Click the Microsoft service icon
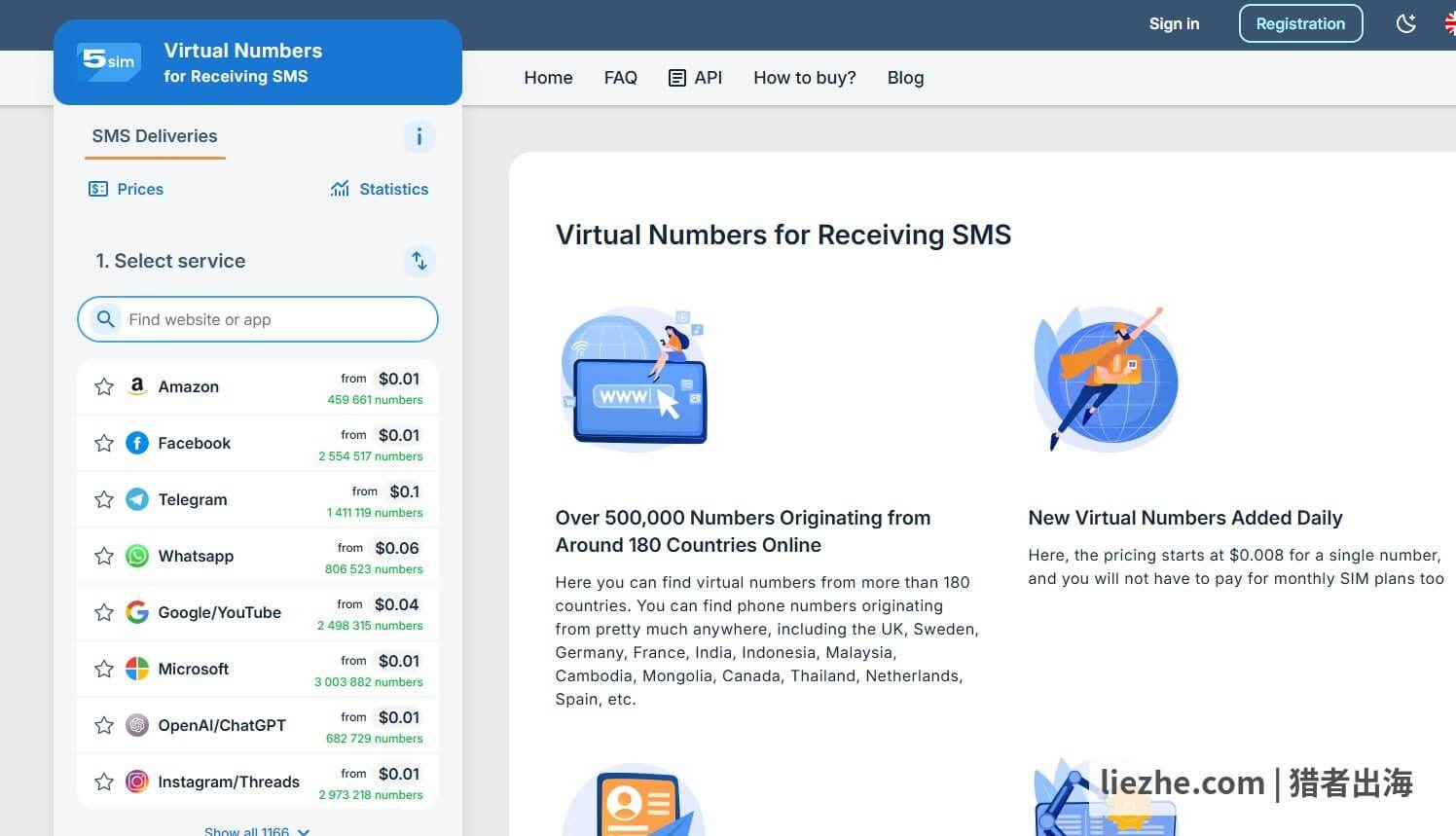This screenshot has width=1456, height=836. tap(137, 669)
